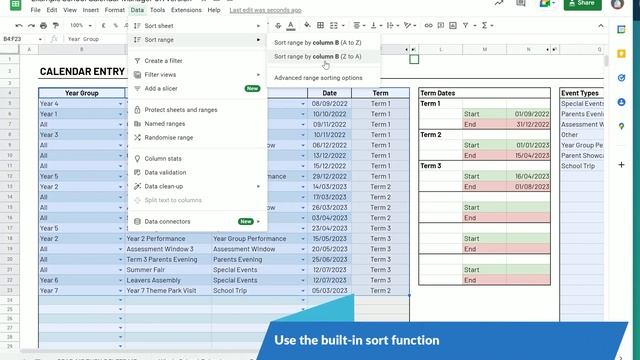Select the paint format icon
Screen dimensions: 640x360
click(x=56, y=26)
